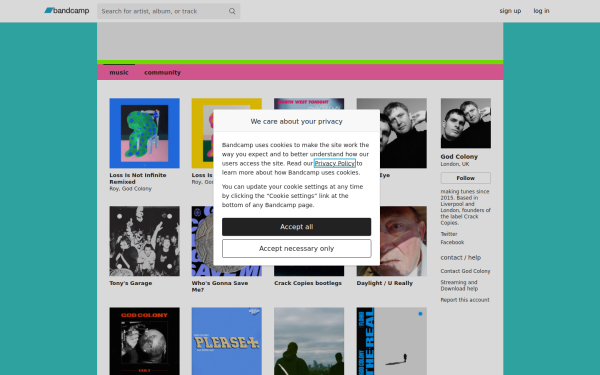Click Loss Is Not Infinite Remixed title

click(x=138, y=178)
